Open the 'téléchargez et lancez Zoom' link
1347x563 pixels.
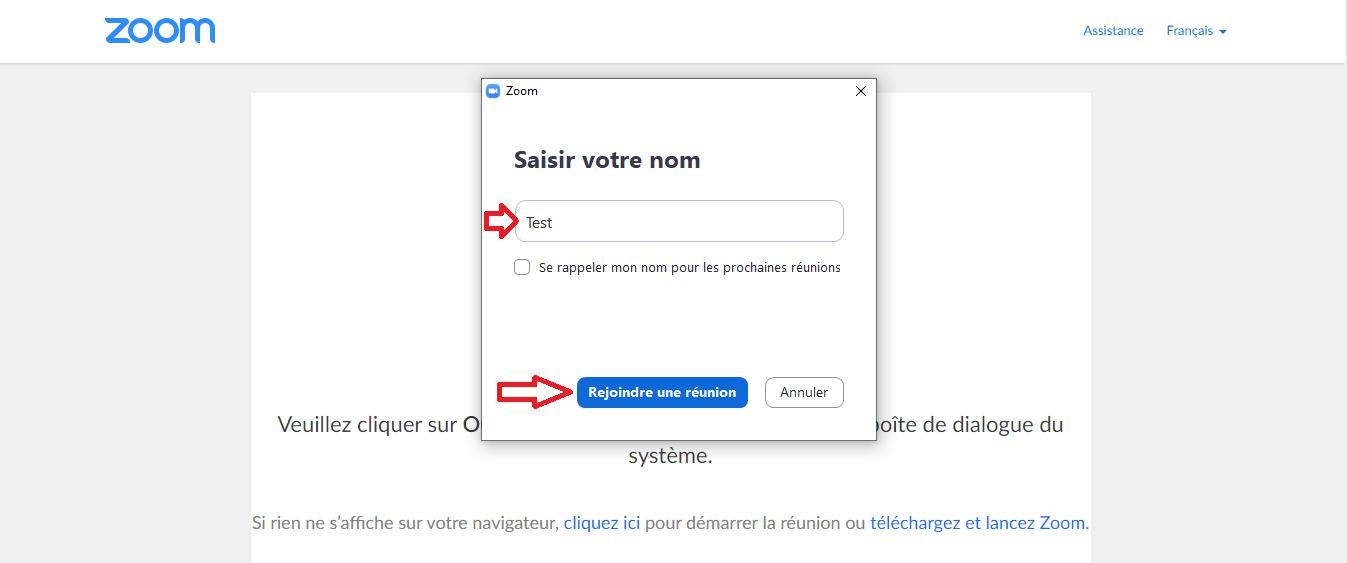click(977, 522)
